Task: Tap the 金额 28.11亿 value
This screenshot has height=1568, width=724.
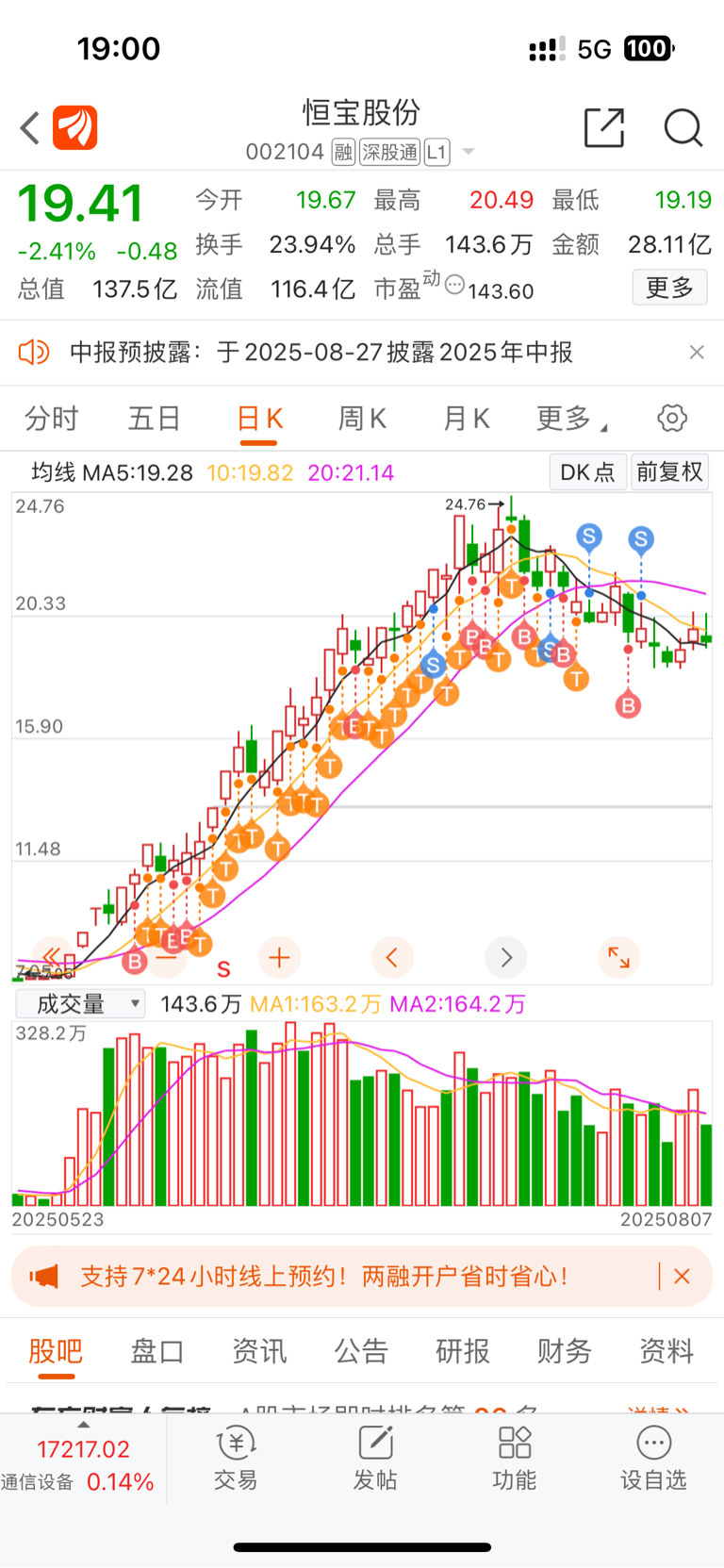Action: tap(669, 245)
